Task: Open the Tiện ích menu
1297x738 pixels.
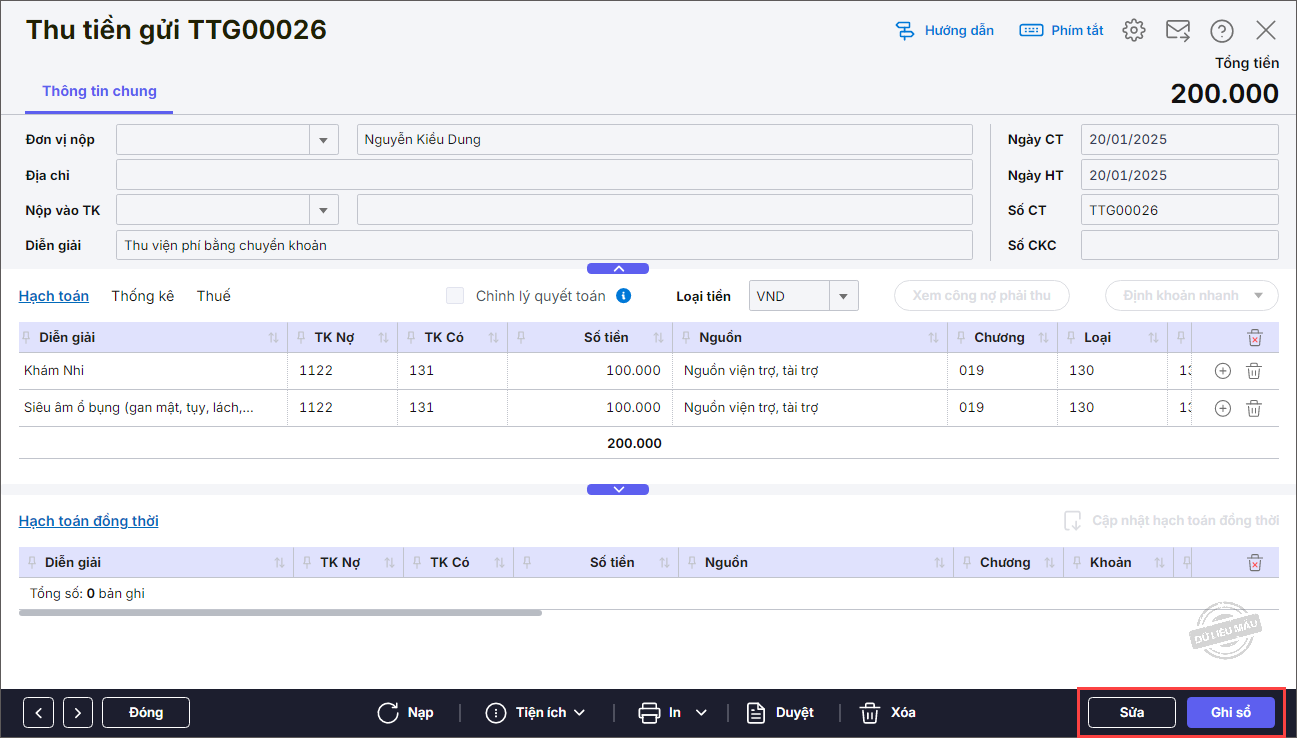Action: click(x=535, y=713)
